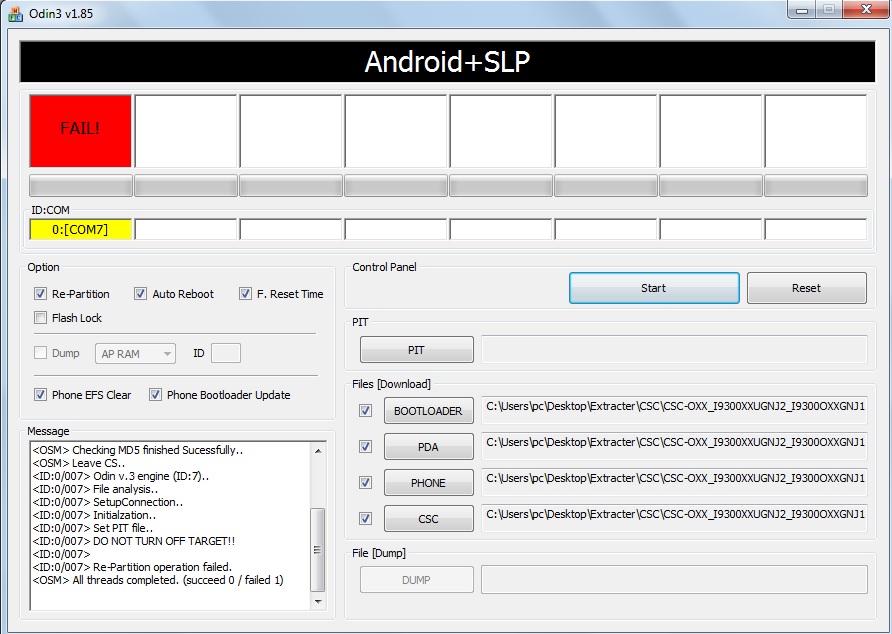Click the DUMP button
This screenshot has height=634, width=892.
(x=417, y=579)
